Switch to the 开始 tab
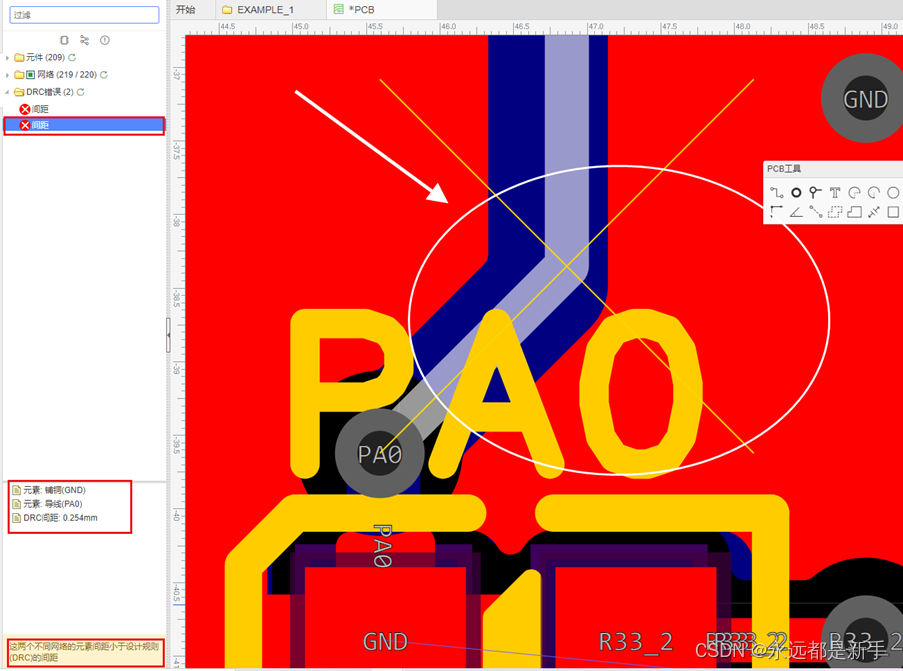903x671 pixels. [x=187, y=10]
